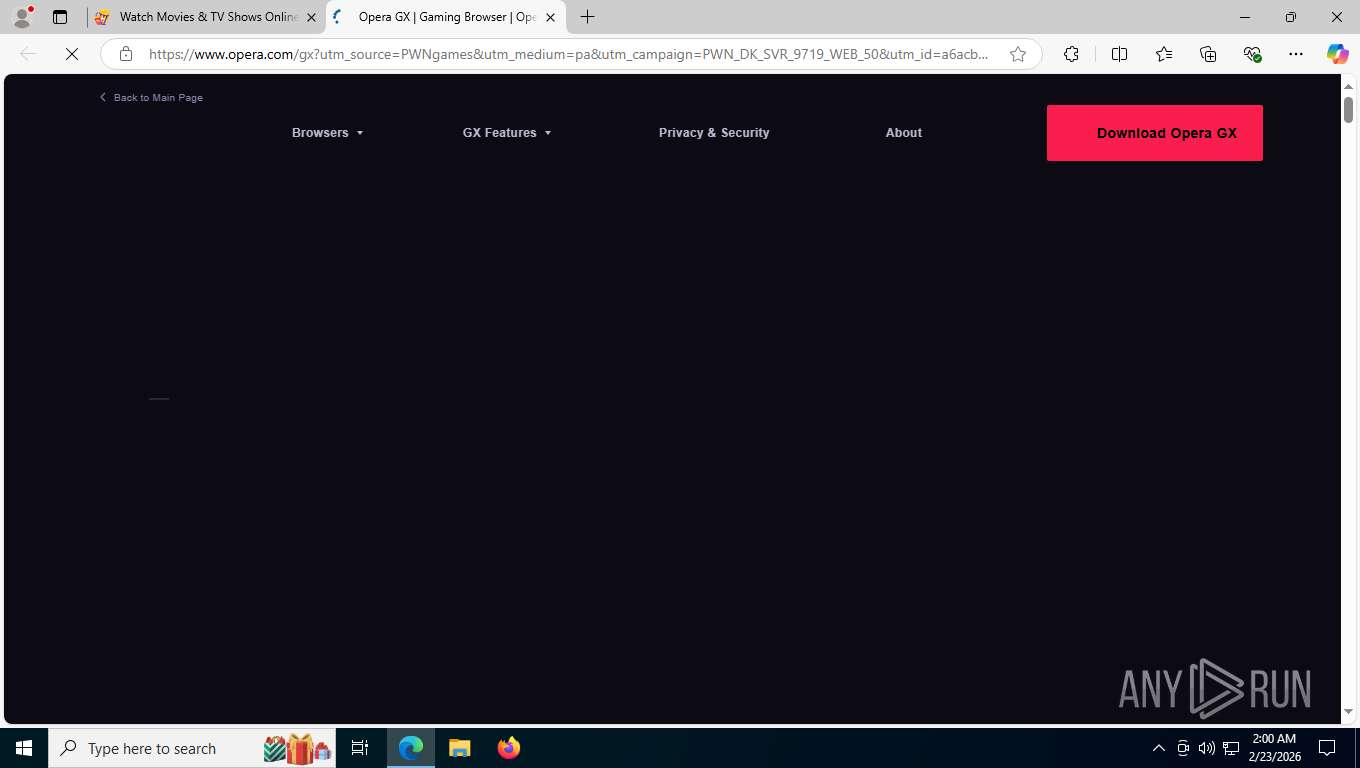
Task: Open the Windows Start menu
Action: tap(23, 748)
